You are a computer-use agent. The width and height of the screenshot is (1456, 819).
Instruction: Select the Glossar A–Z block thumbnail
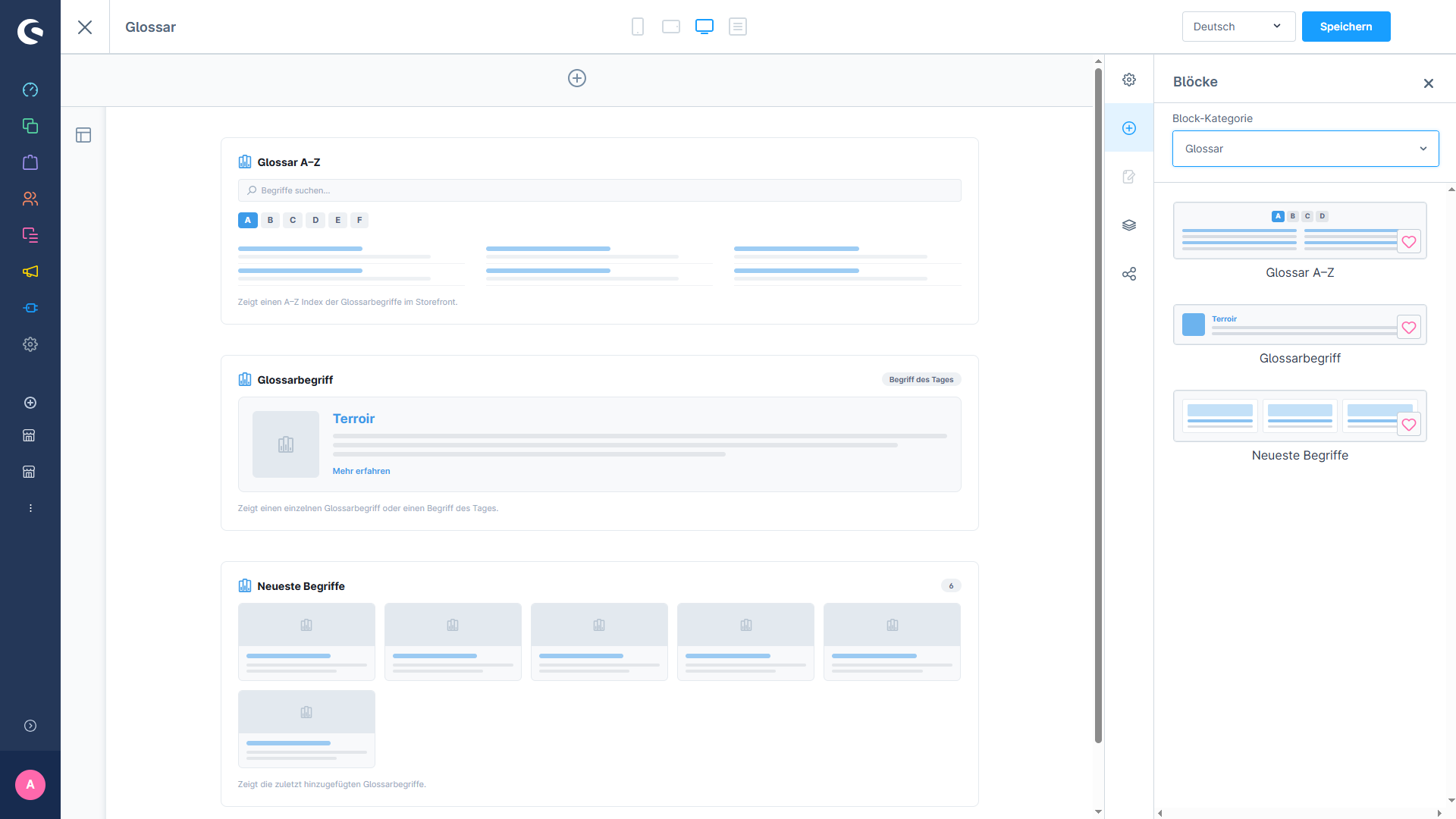[1300, 231]
